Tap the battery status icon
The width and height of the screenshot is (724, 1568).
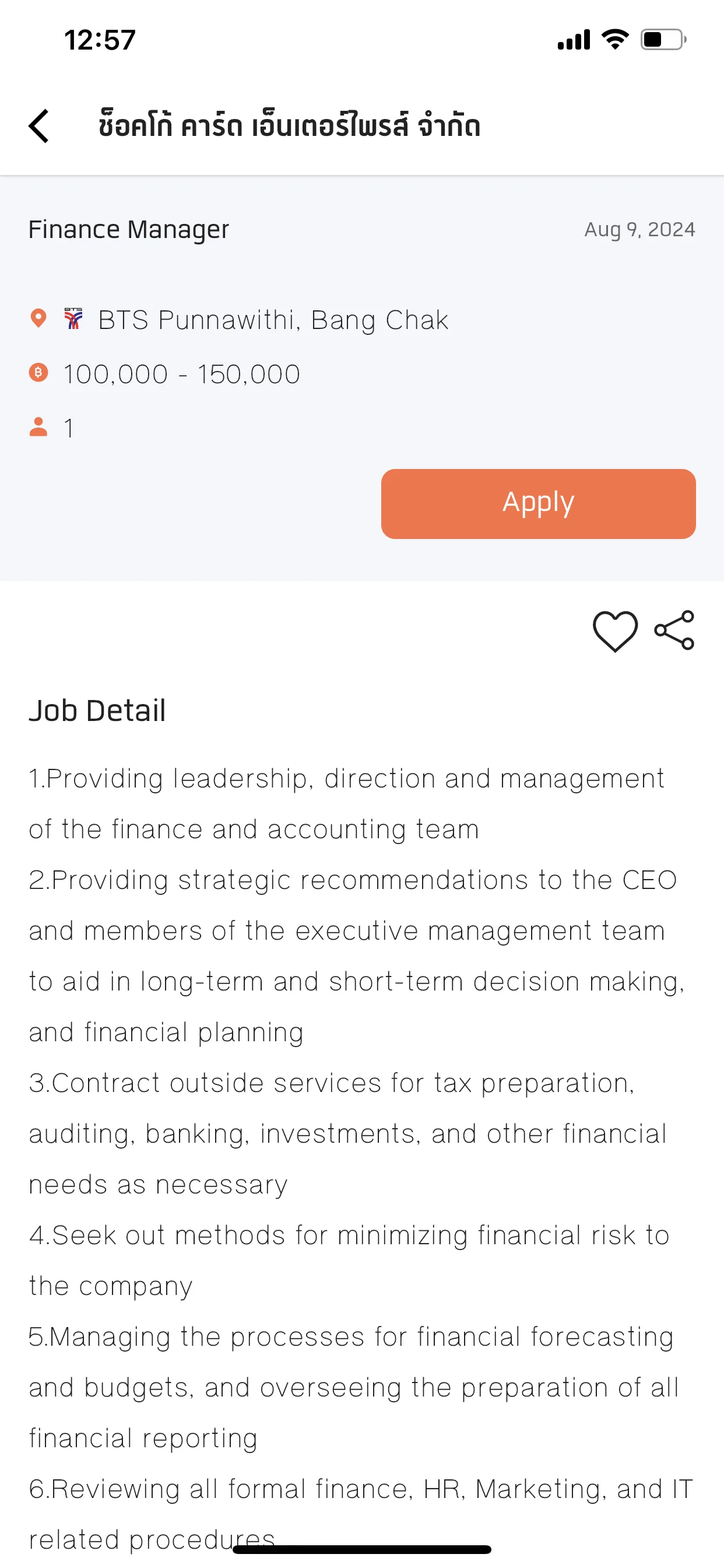click(663, 40)
